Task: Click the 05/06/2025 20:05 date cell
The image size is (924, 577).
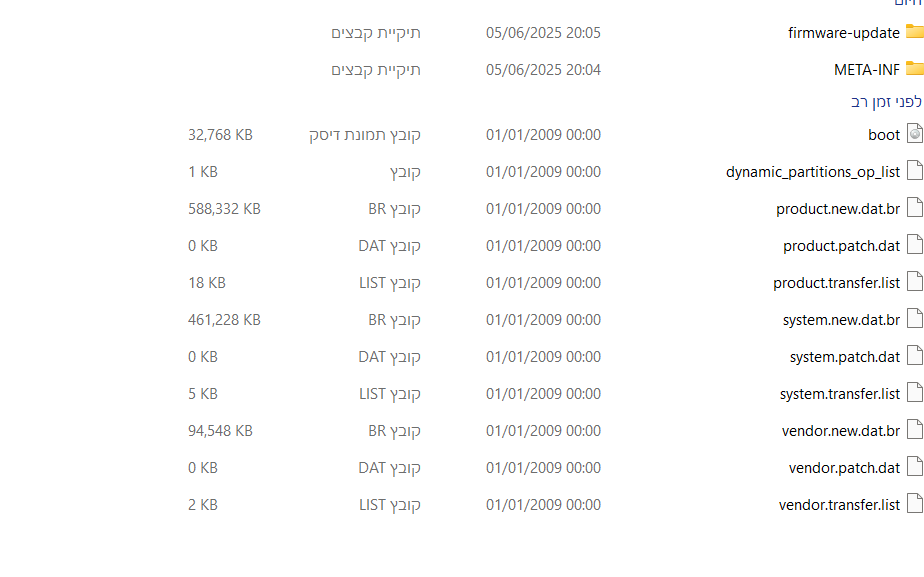Action: [543, 32]
